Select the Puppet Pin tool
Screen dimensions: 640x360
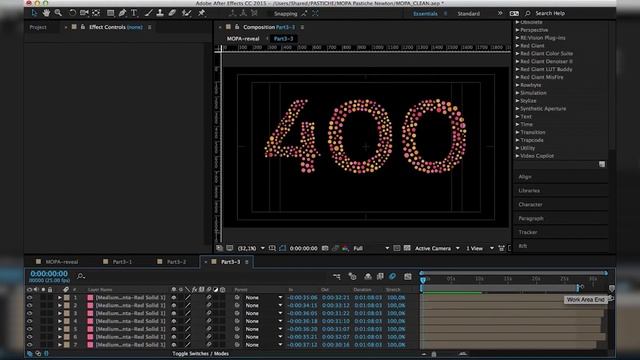202,13
